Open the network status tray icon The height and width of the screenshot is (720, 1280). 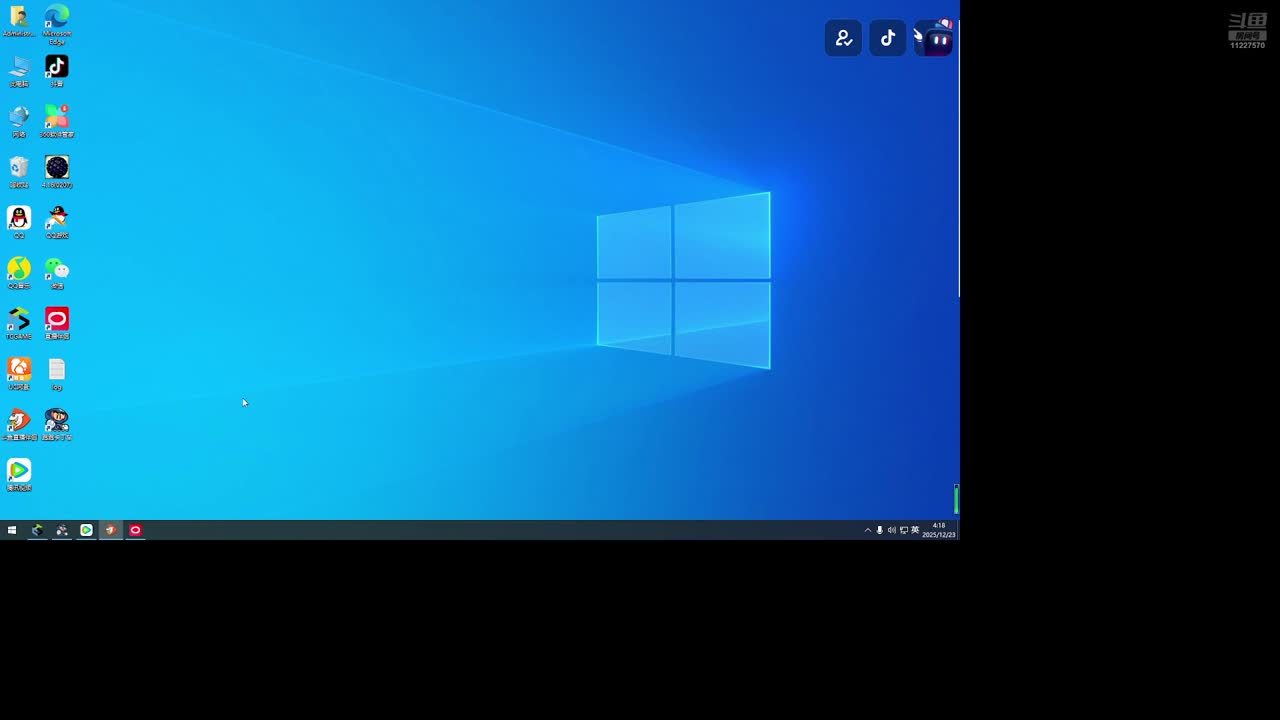(x=904, y=530)
